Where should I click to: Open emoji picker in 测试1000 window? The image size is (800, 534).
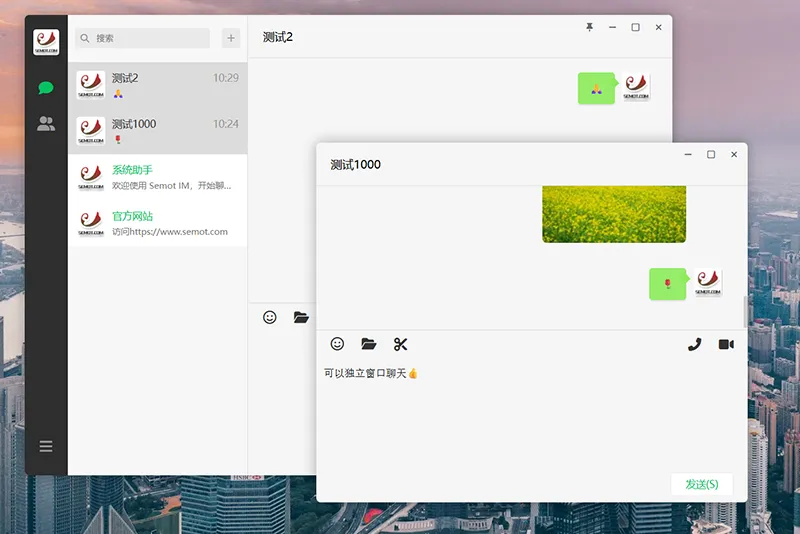[337, 344]
